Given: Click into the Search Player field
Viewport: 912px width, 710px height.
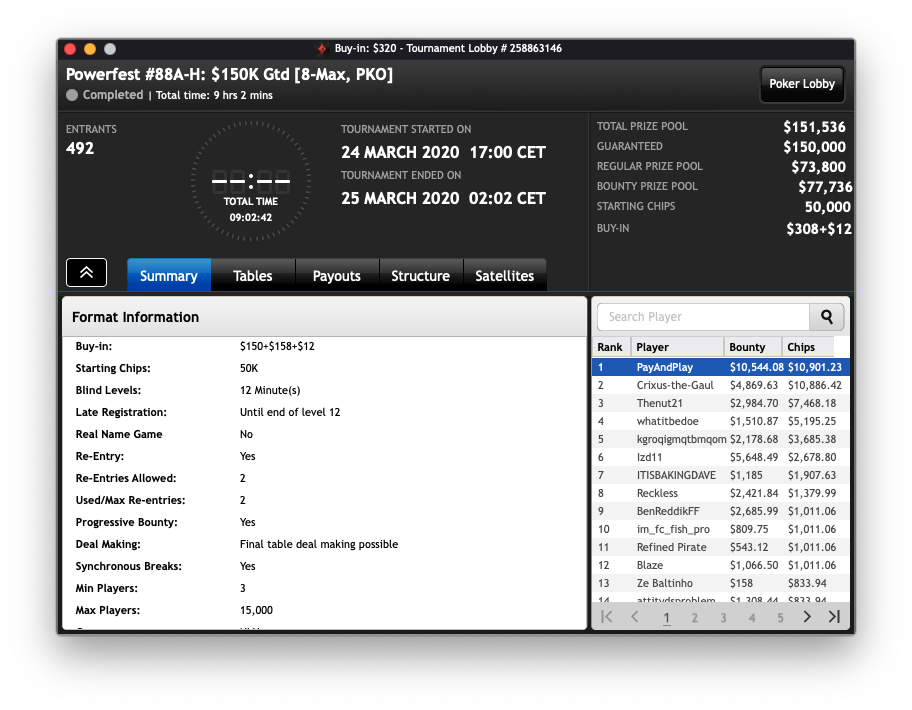Looking at the screenshot, I should pyautogui.click(x=700, y=317).
